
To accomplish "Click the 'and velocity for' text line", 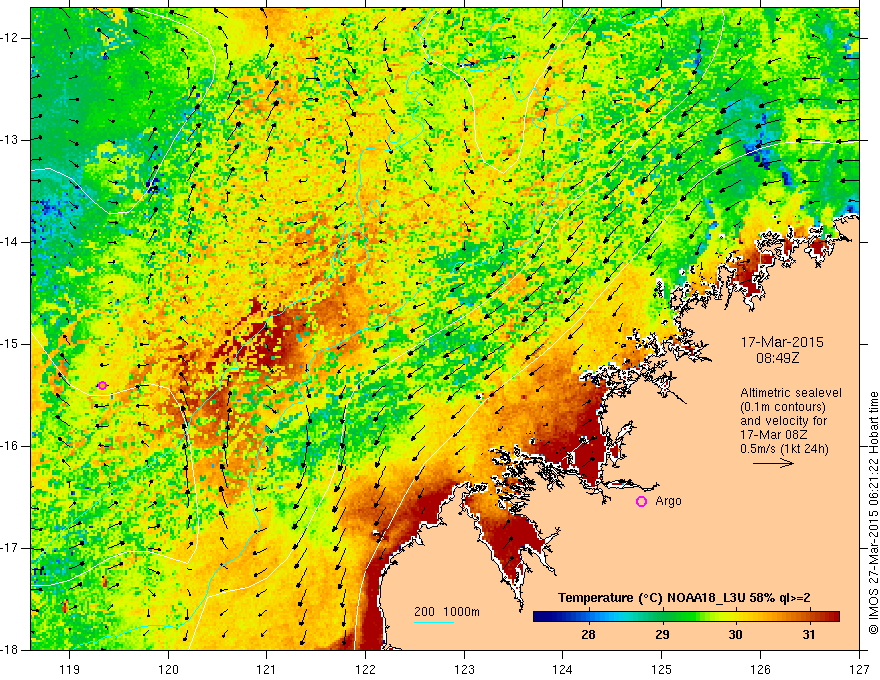I will 783,421.
